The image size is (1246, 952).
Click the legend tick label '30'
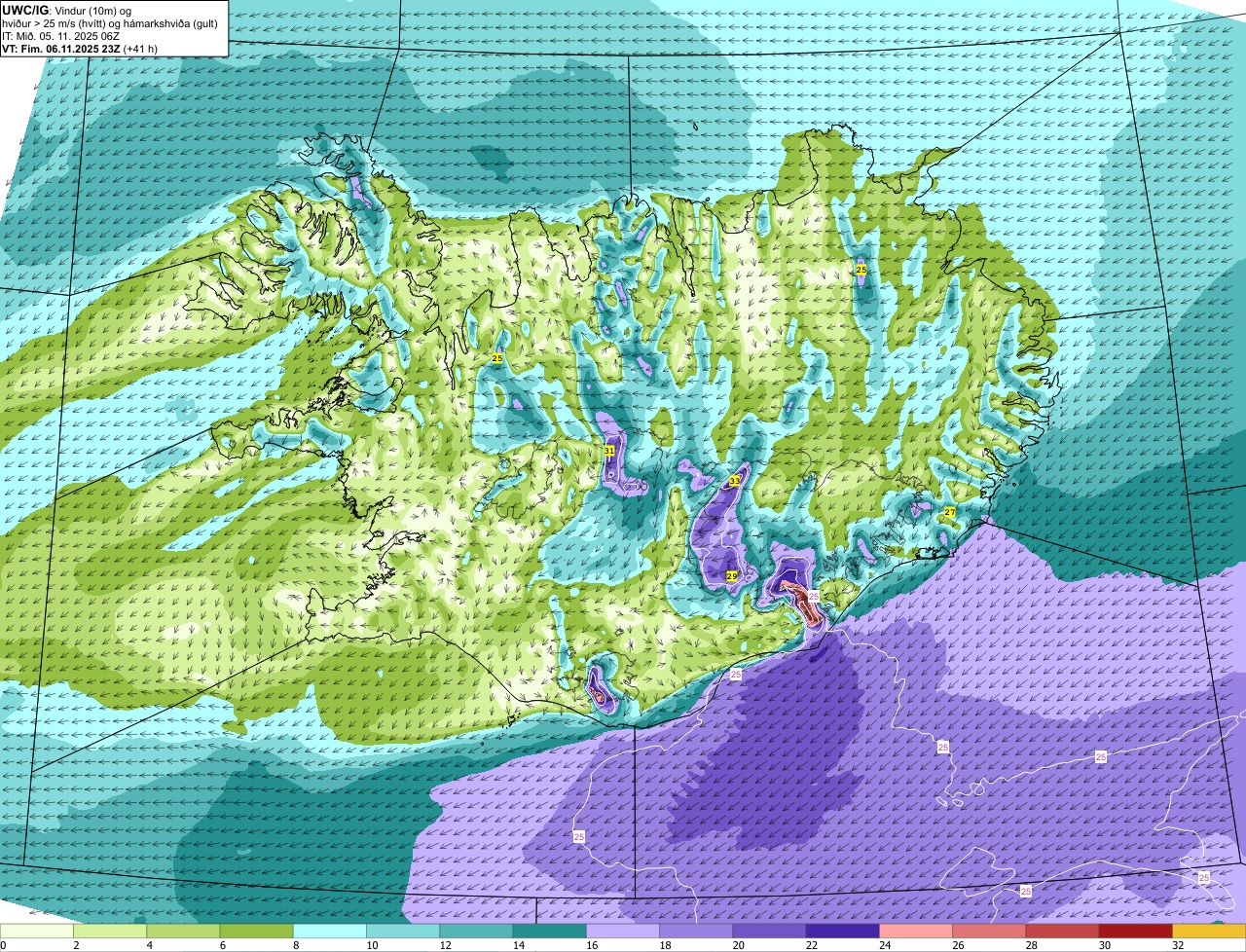point(1105,945)
